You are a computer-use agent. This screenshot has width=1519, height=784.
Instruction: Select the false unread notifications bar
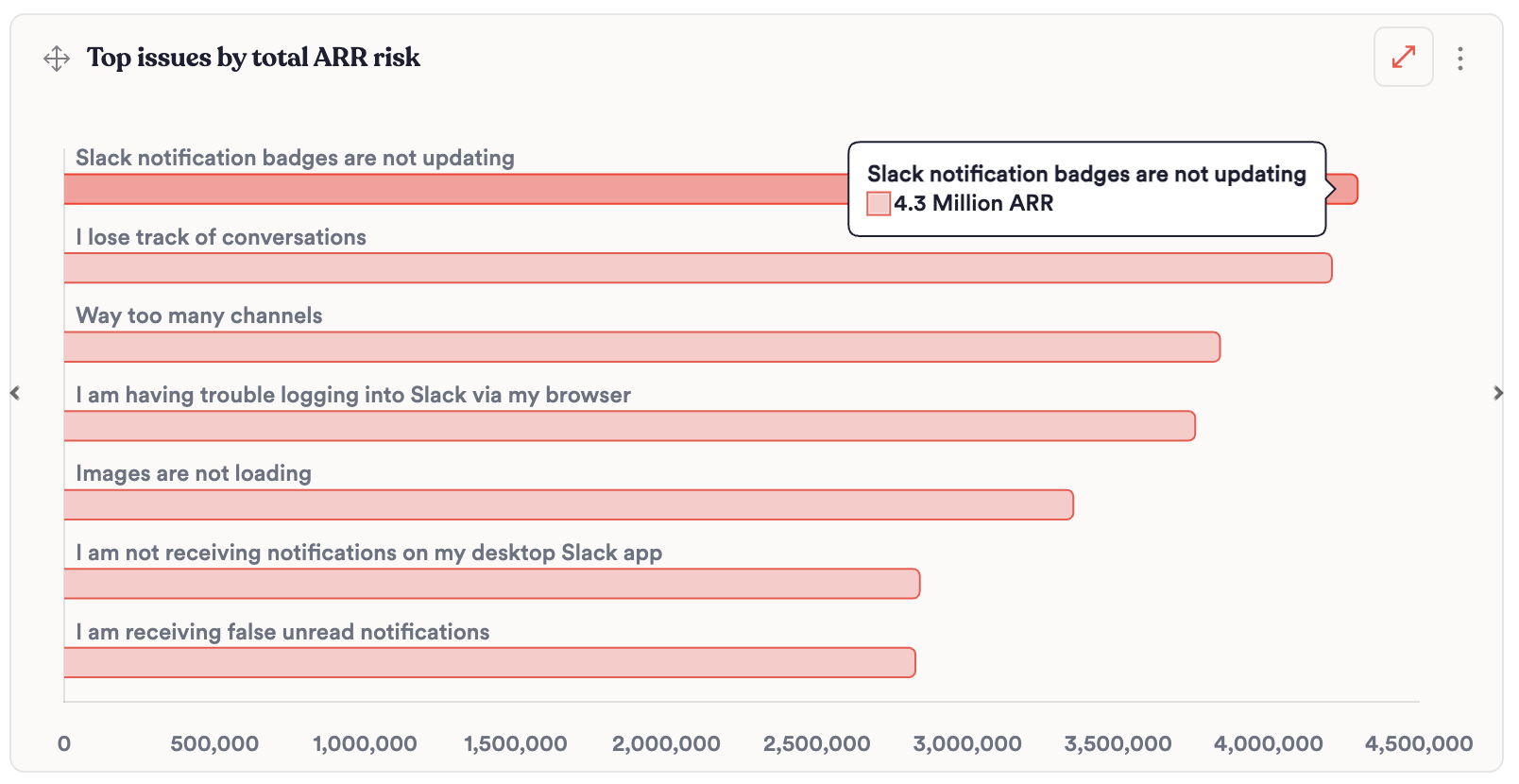(489, 663)
